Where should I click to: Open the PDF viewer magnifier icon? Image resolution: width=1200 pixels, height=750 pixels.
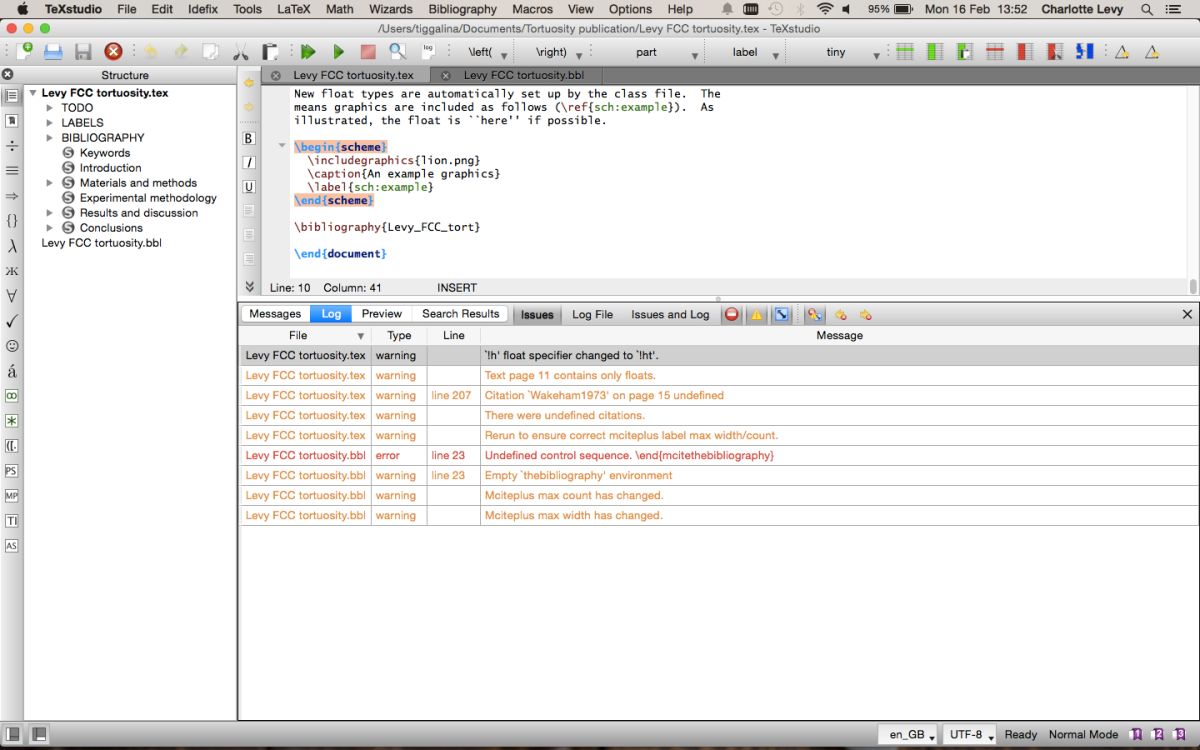pos(398,51)
